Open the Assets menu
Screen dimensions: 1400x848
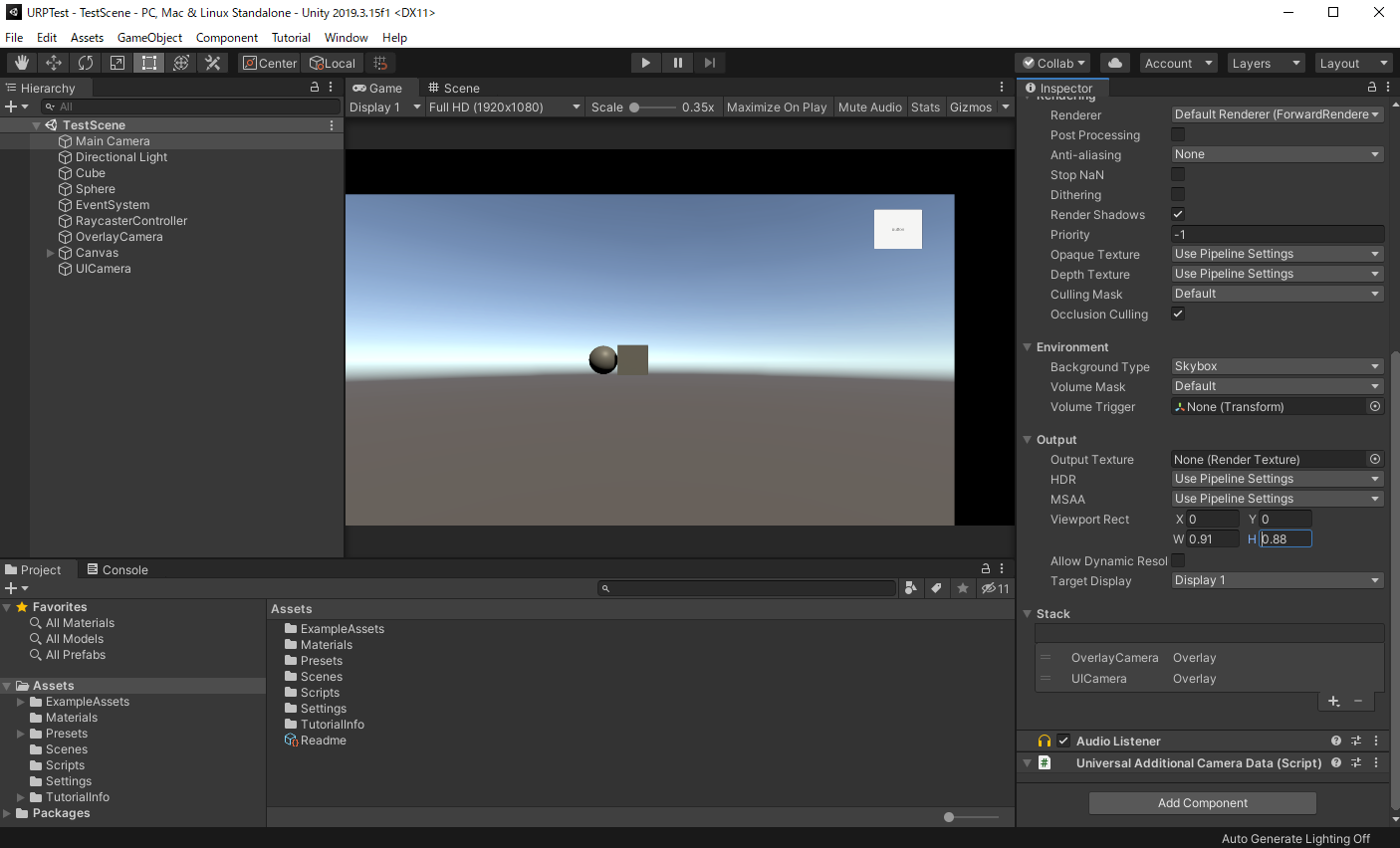pyautogui.click(x=87, y=37)
